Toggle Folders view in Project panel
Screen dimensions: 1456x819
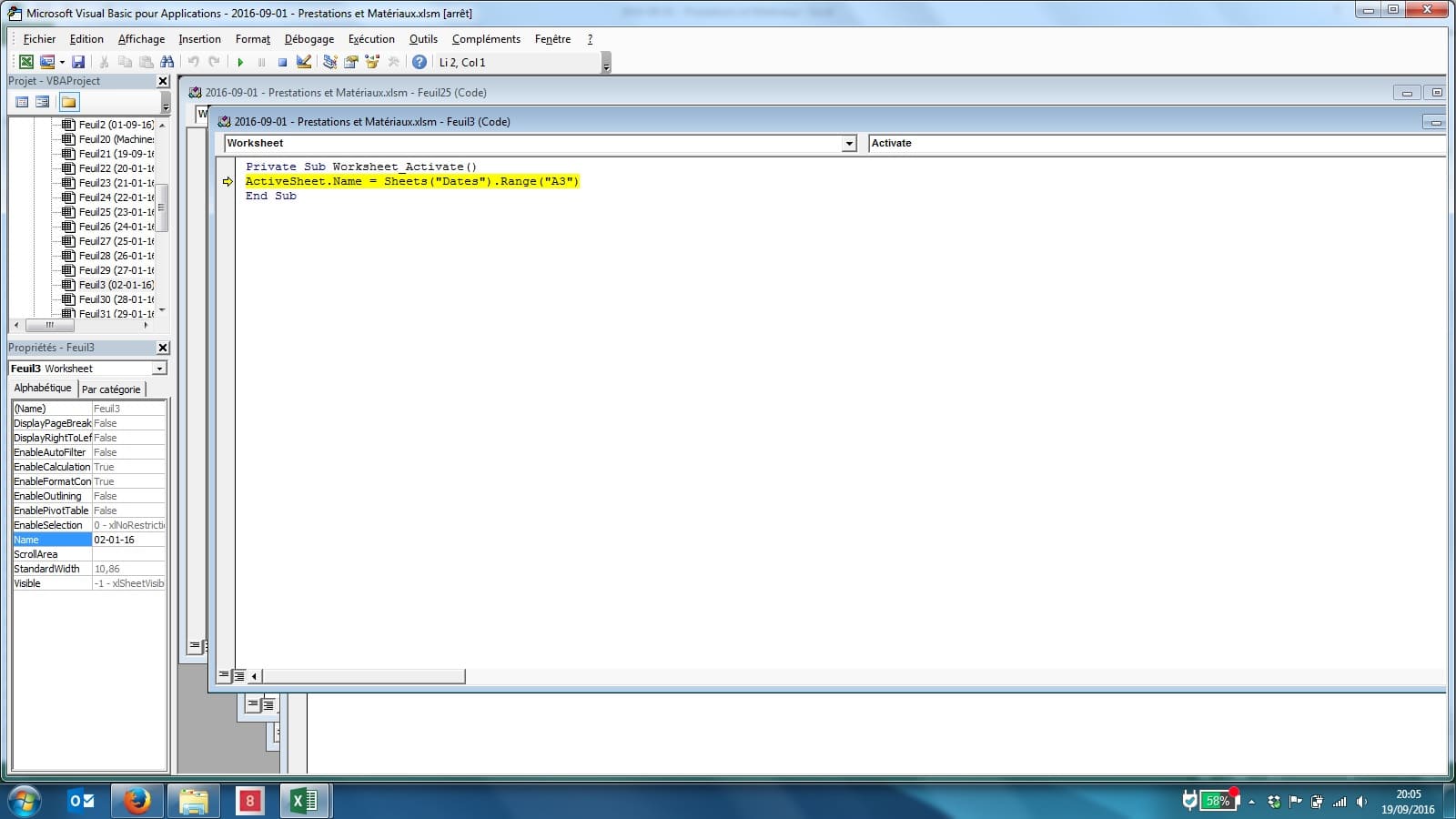click(x=69, y=102)
